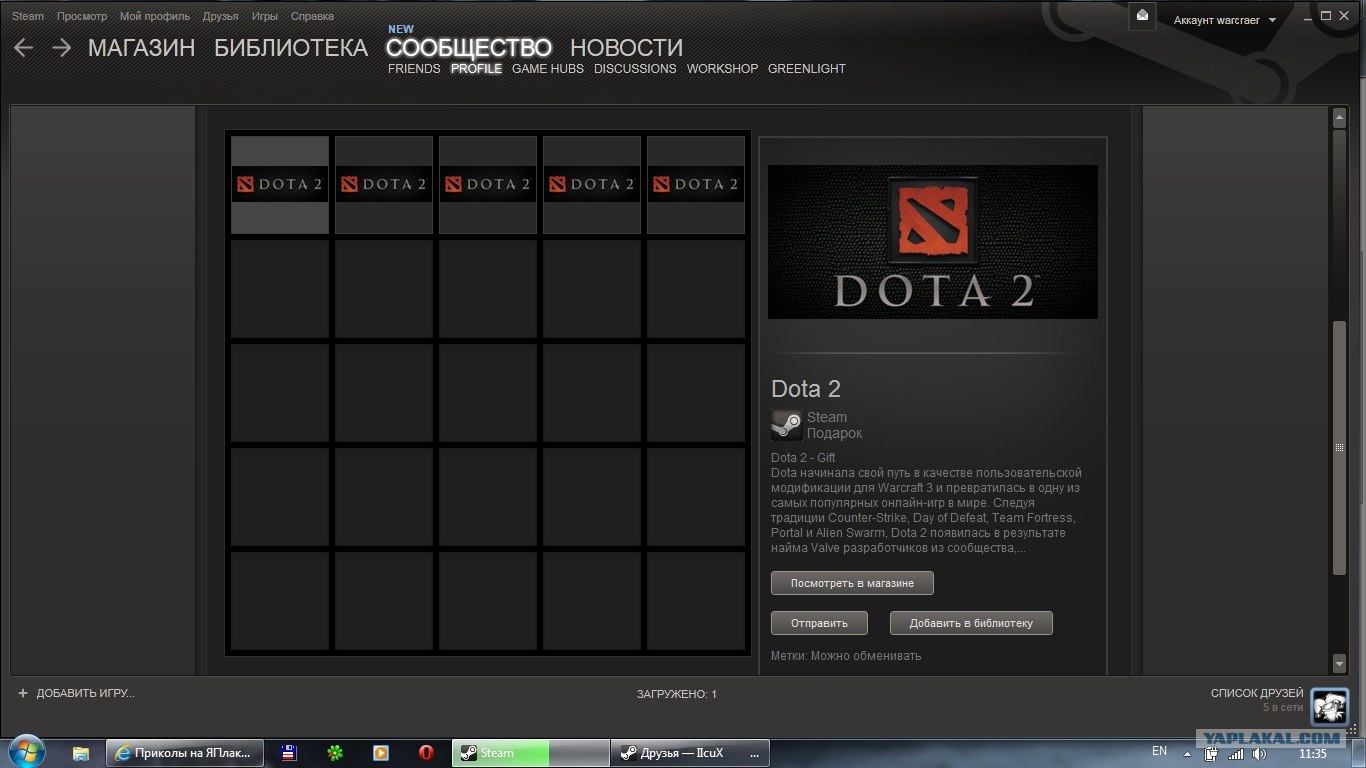Open the volume control in the system tray

(1258, 753)
